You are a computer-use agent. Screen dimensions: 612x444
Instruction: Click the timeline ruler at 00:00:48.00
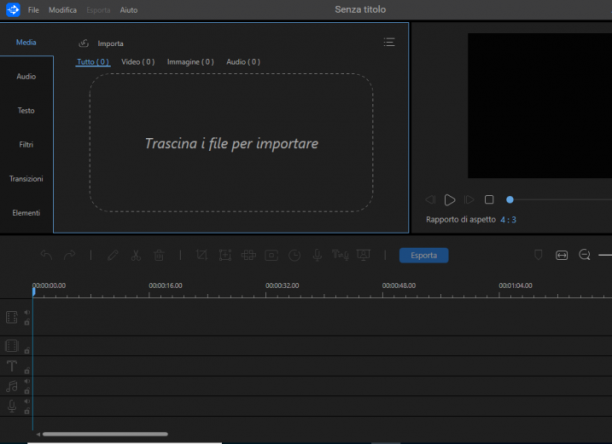tap(399, 286)
